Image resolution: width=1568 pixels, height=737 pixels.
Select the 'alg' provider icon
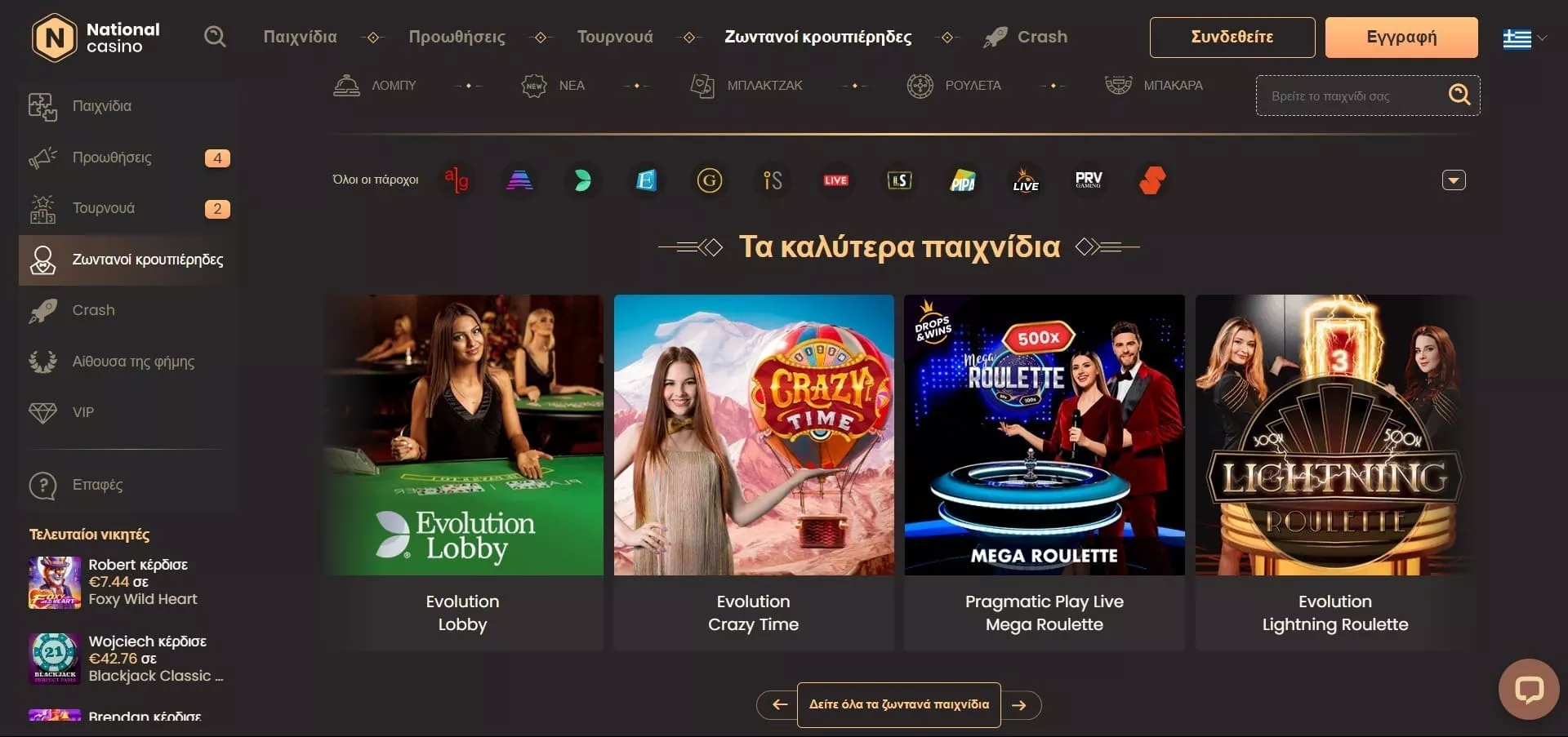pos(457,180)
